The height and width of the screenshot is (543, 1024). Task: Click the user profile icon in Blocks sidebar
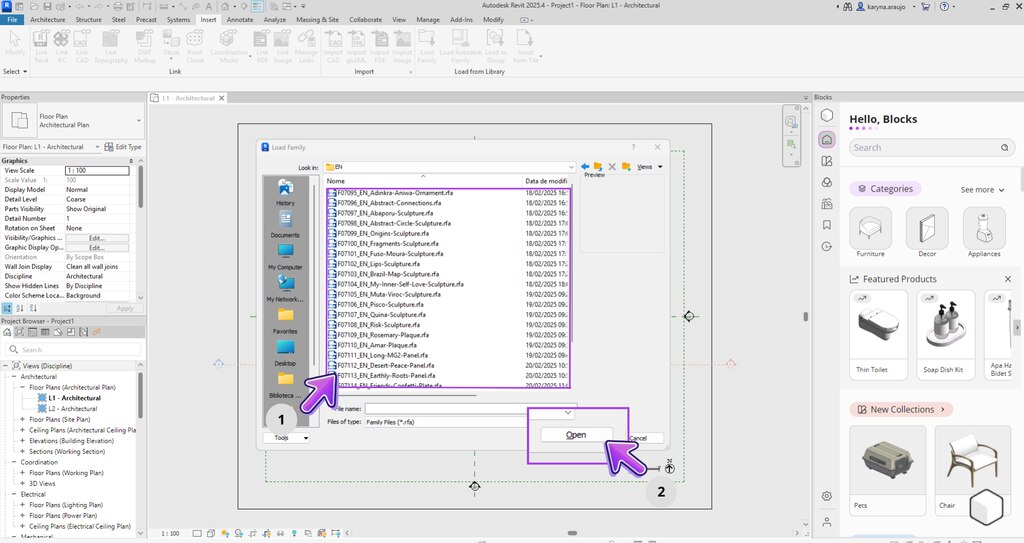827,521
